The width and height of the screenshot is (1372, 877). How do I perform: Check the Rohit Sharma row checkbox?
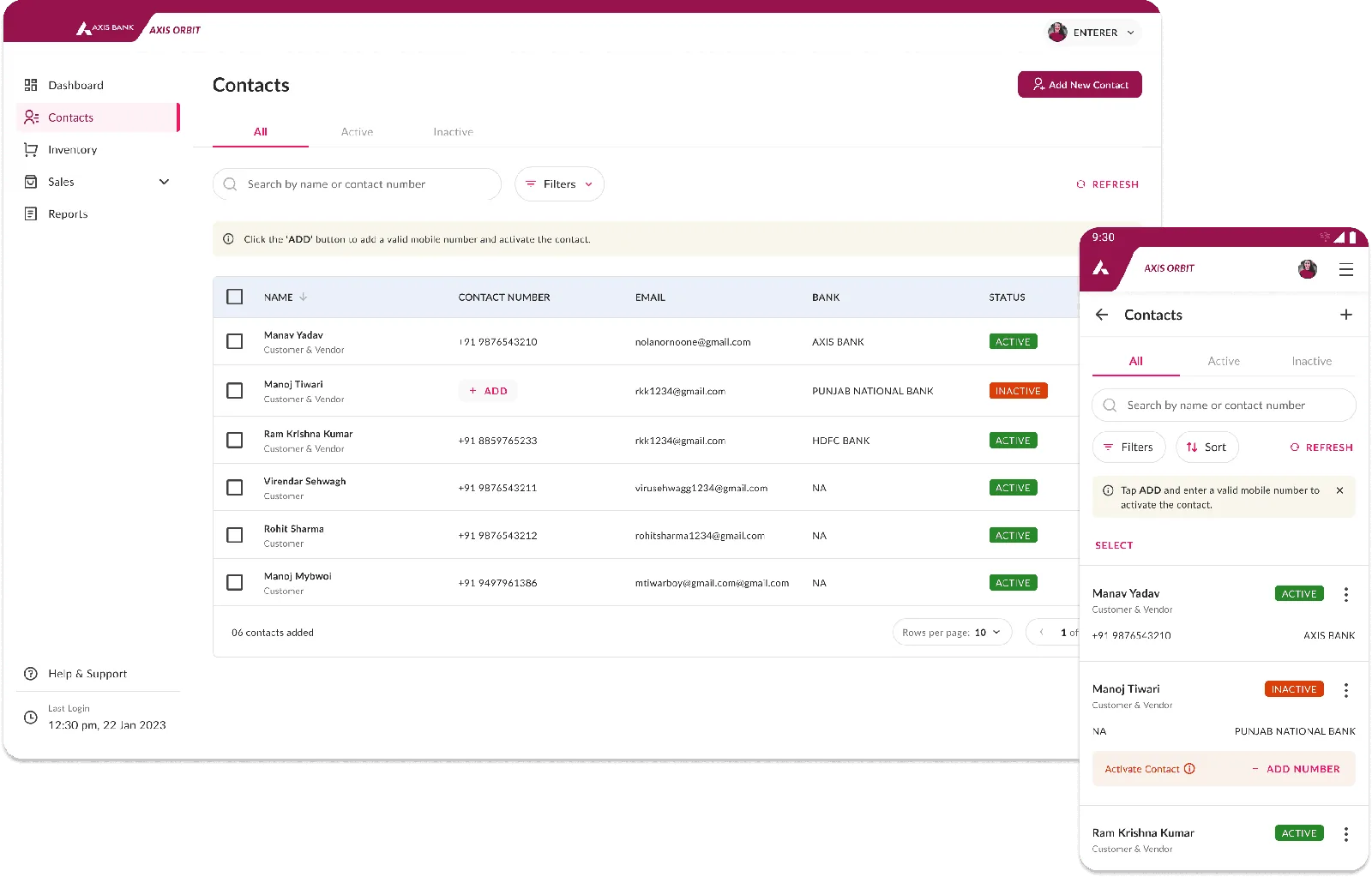pos(234,535)
